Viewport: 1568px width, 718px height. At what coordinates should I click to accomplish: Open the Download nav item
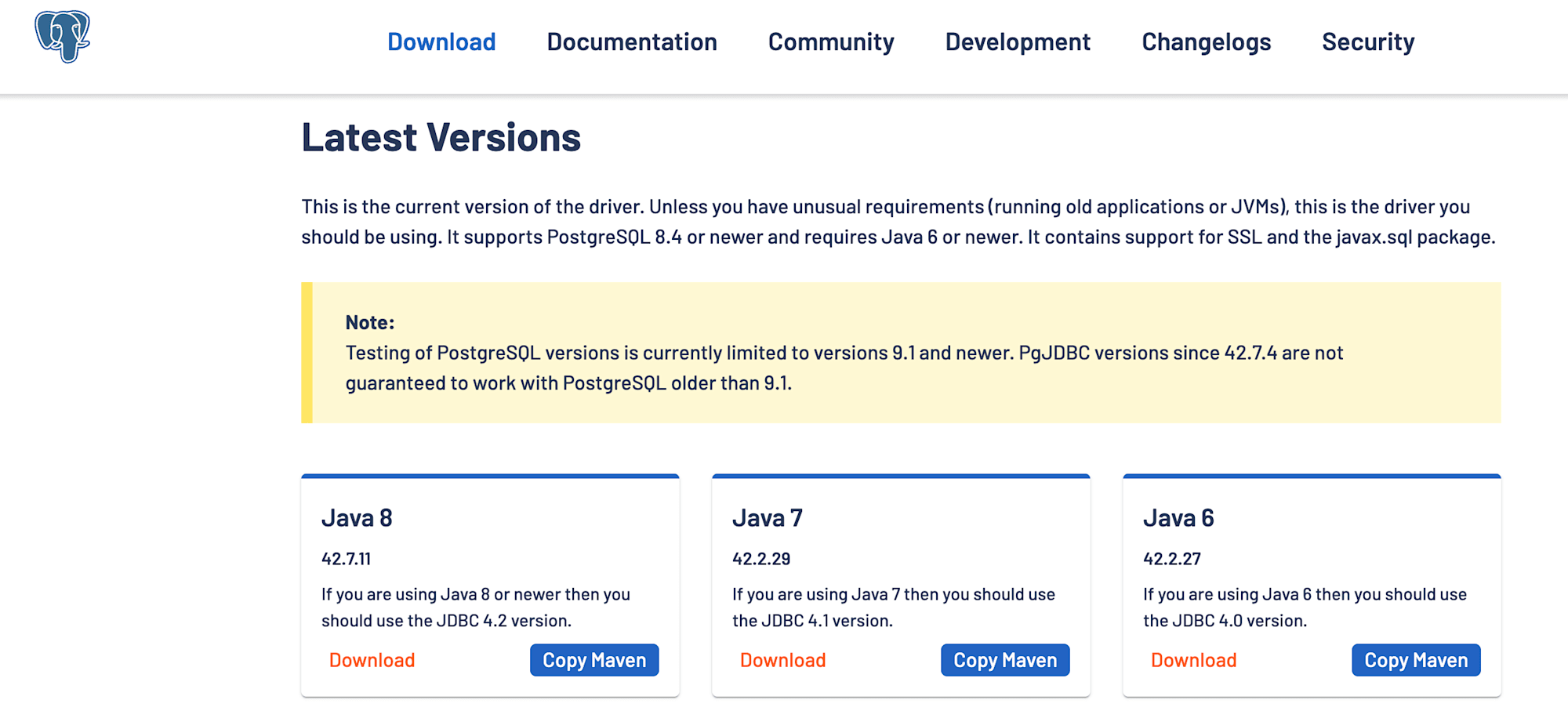click(x=441, y=42)
